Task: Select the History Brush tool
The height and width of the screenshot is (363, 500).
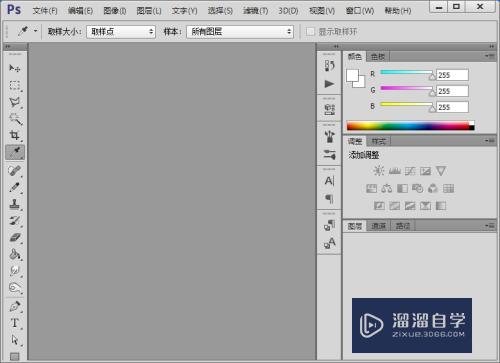Action: [15, 221]
